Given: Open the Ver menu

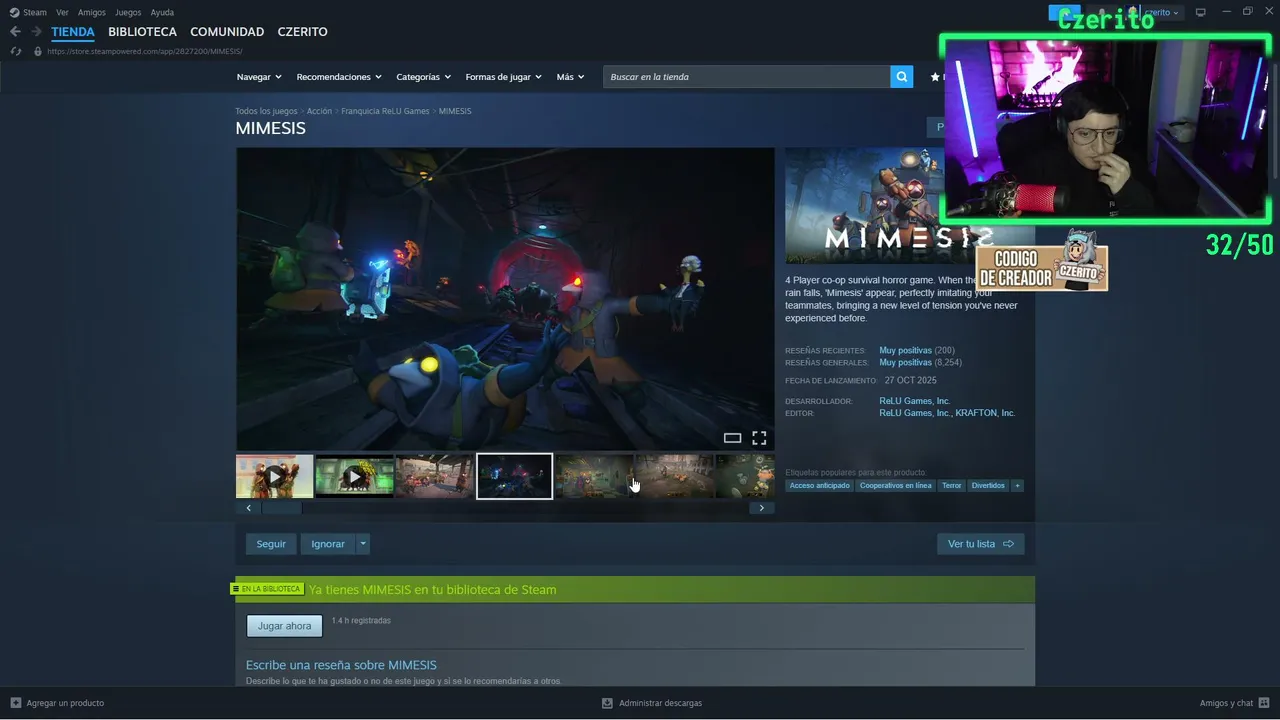Looking at the screenshot, I should [x=62, y=12].
